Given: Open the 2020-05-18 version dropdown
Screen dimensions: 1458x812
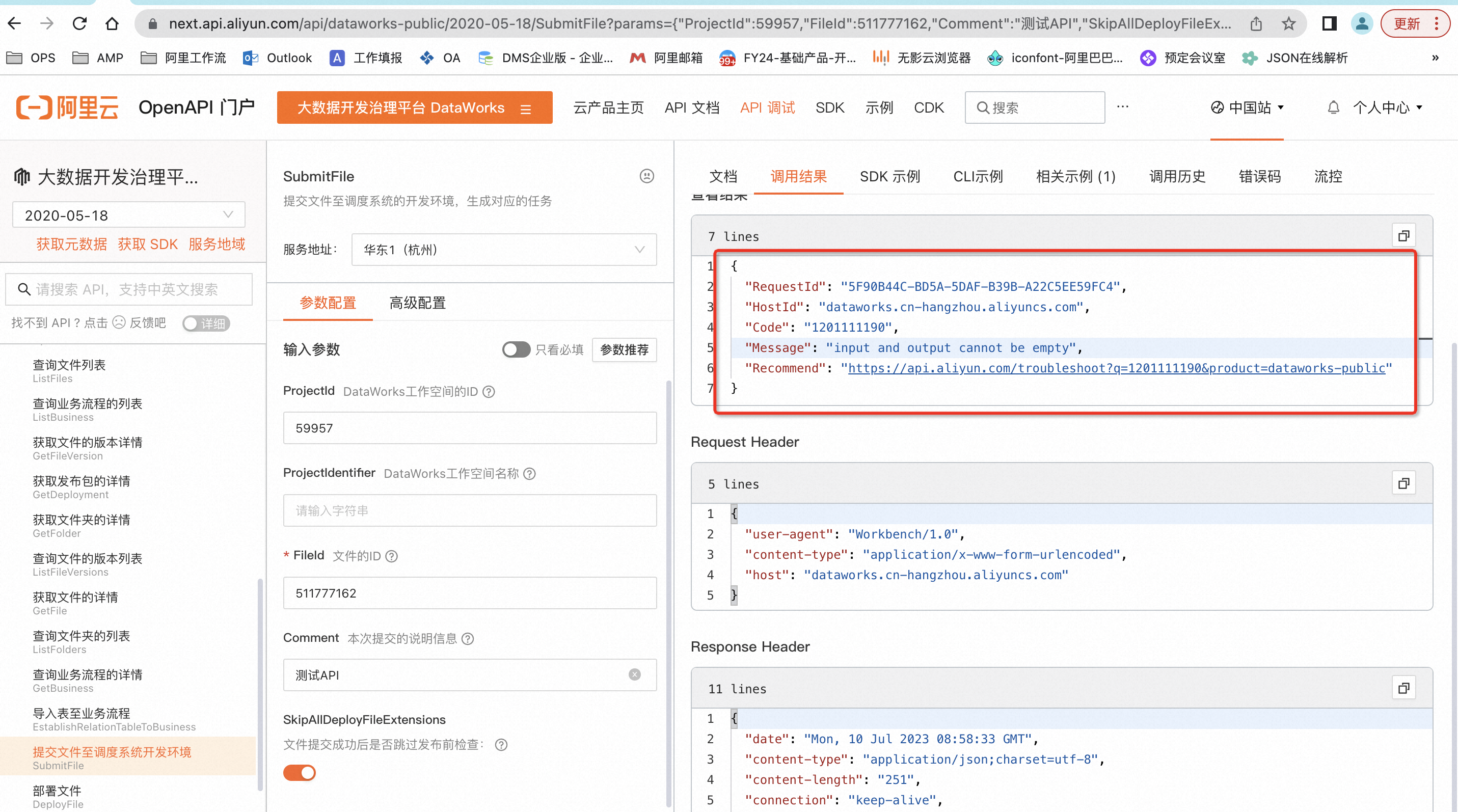Looking at the screenshot, I should tap(128, 215).
